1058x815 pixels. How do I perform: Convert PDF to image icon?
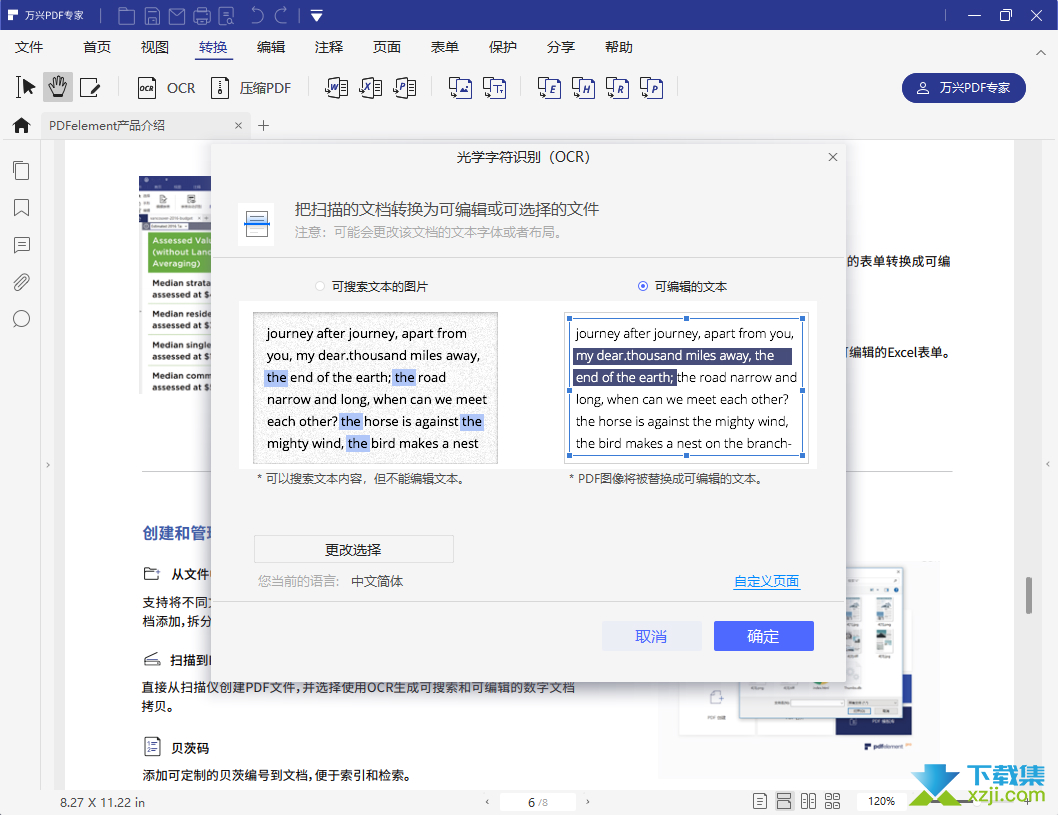[461, 88]
